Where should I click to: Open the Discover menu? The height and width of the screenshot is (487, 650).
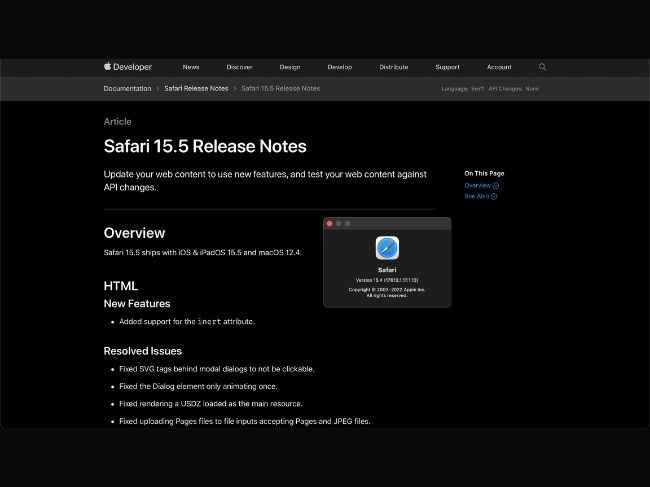239,67
